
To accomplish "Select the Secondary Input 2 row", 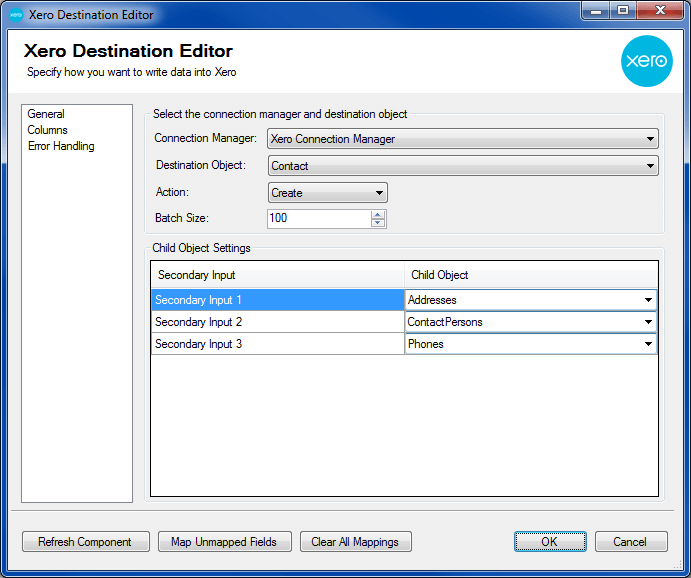I will [x=278, y=322].
